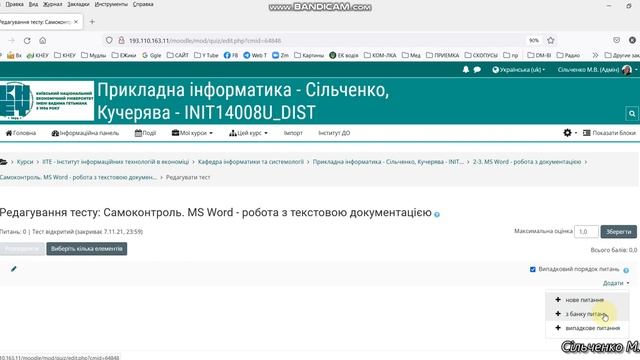Click Редагувати тест breadcrumb text
This screenshot has height=360, width=640.
coord(188,178)
